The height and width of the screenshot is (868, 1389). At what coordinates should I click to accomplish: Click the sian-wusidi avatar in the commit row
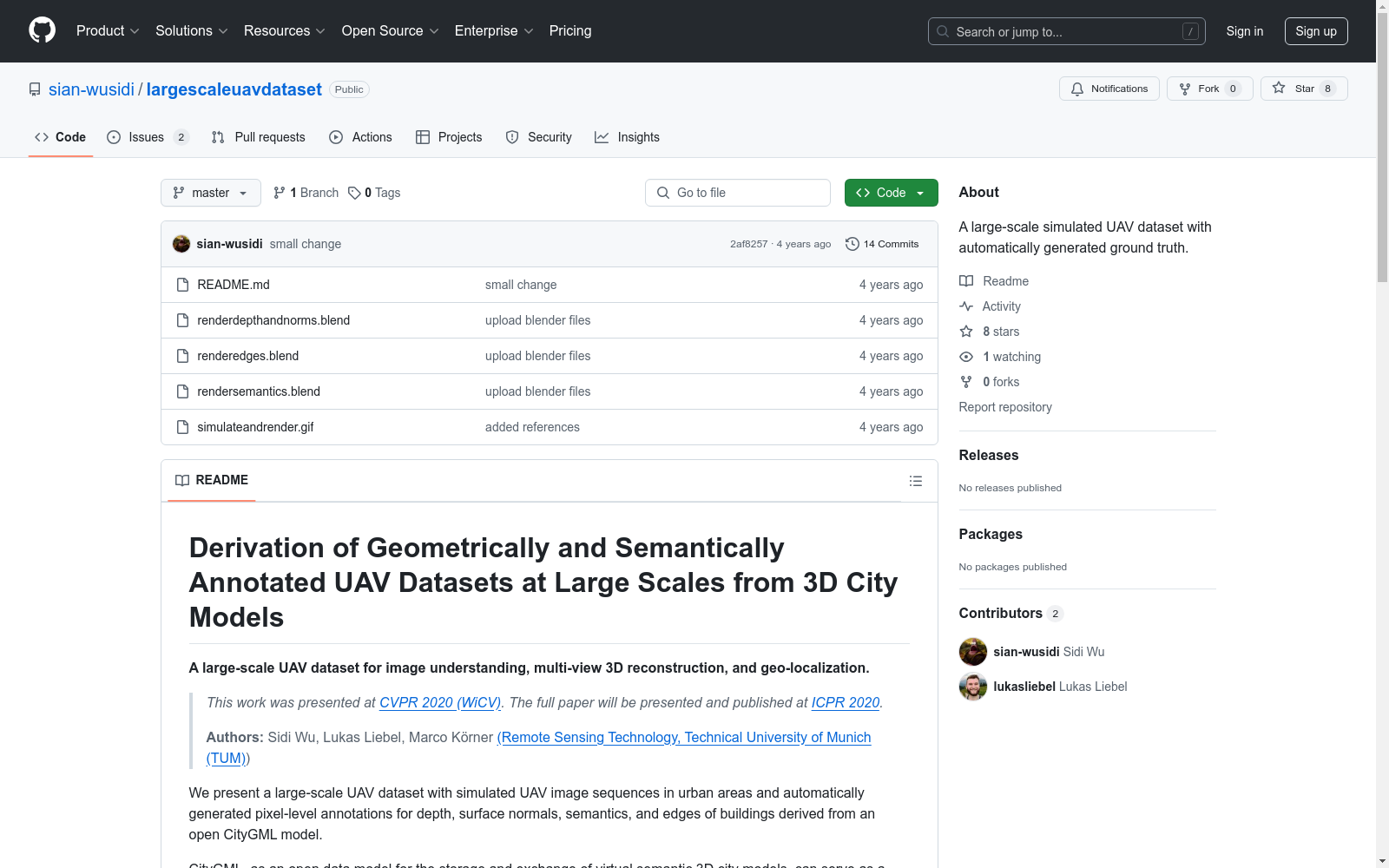coord(181,244)
